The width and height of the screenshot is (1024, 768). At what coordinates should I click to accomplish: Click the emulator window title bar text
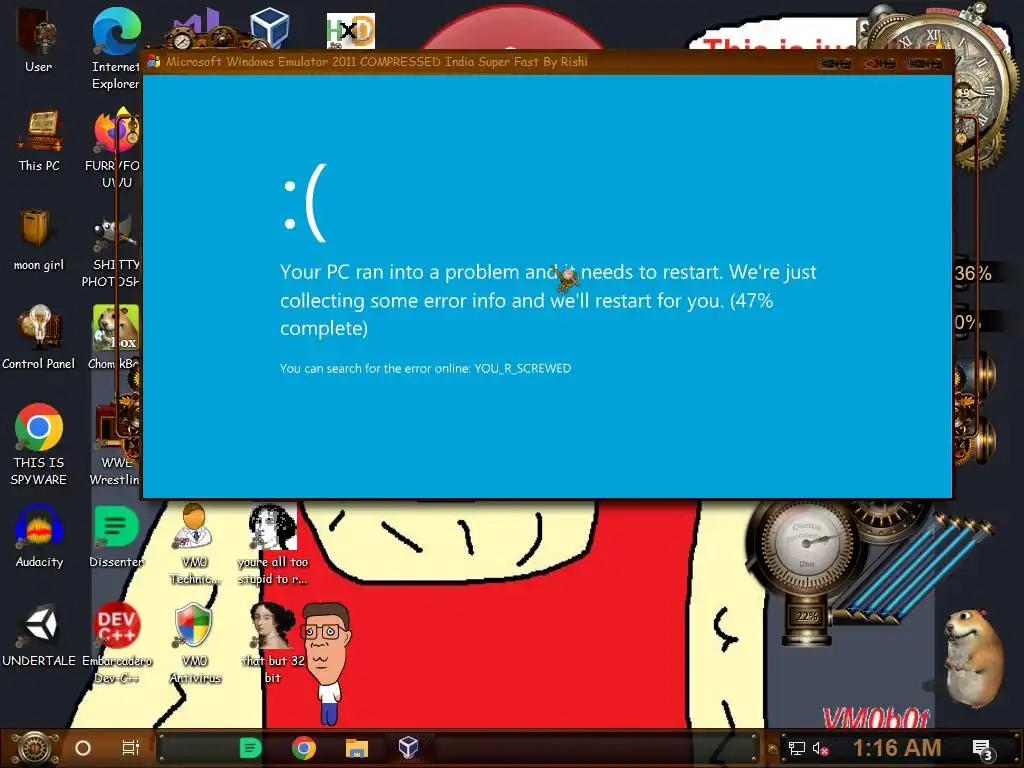tap(376, 62)
